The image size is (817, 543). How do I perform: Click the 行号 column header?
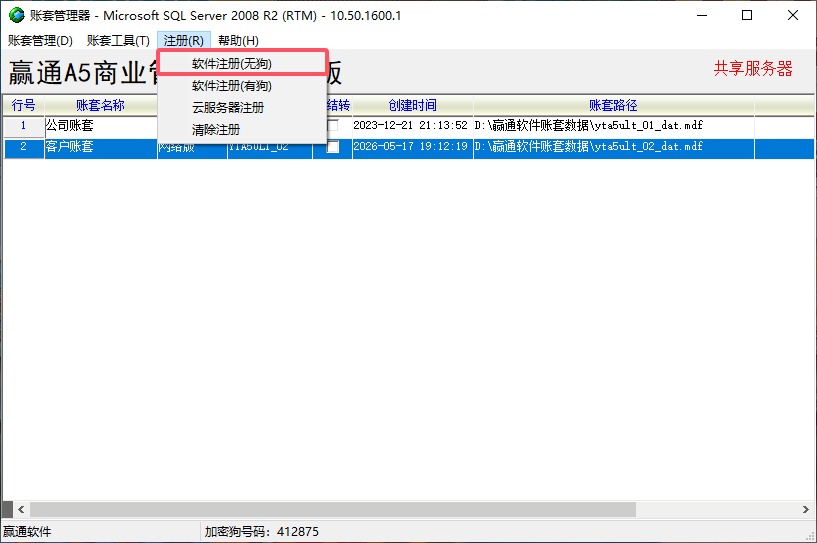click(x=23, y=105)
